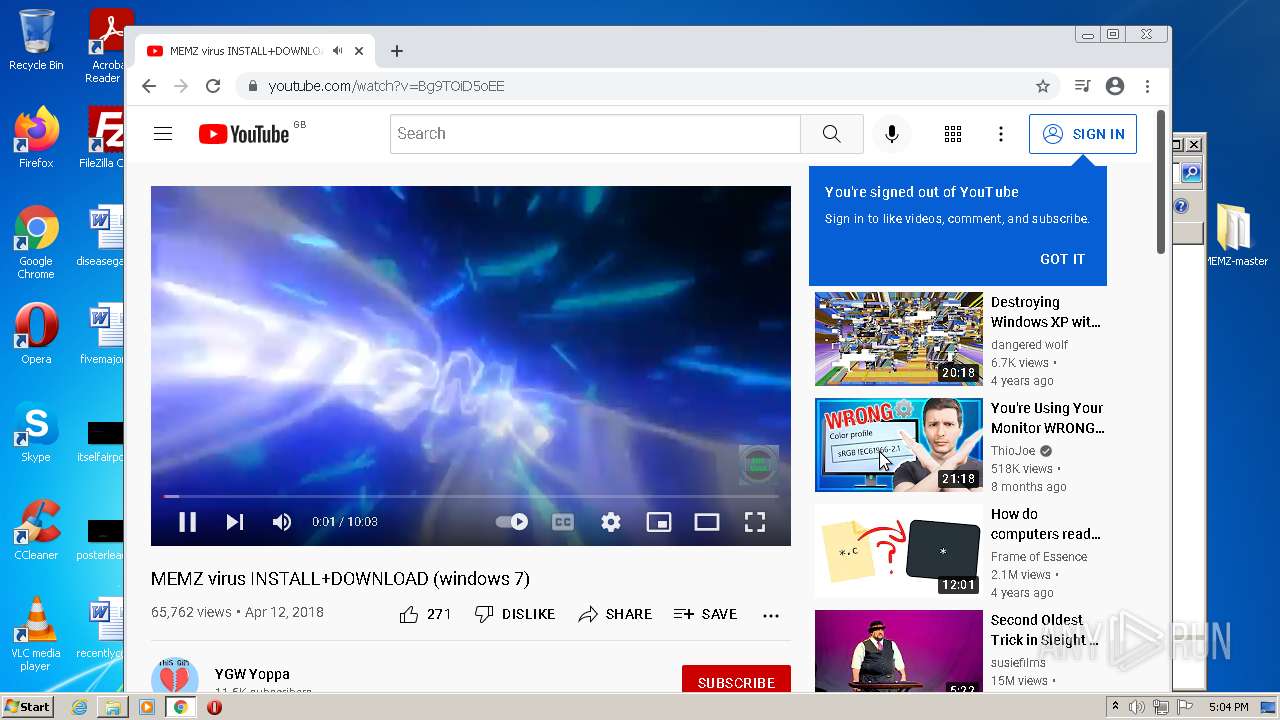Open Second Oldest Trick in Sleight video
Viewport: 1280px width, 720px height.
[899, 651]
